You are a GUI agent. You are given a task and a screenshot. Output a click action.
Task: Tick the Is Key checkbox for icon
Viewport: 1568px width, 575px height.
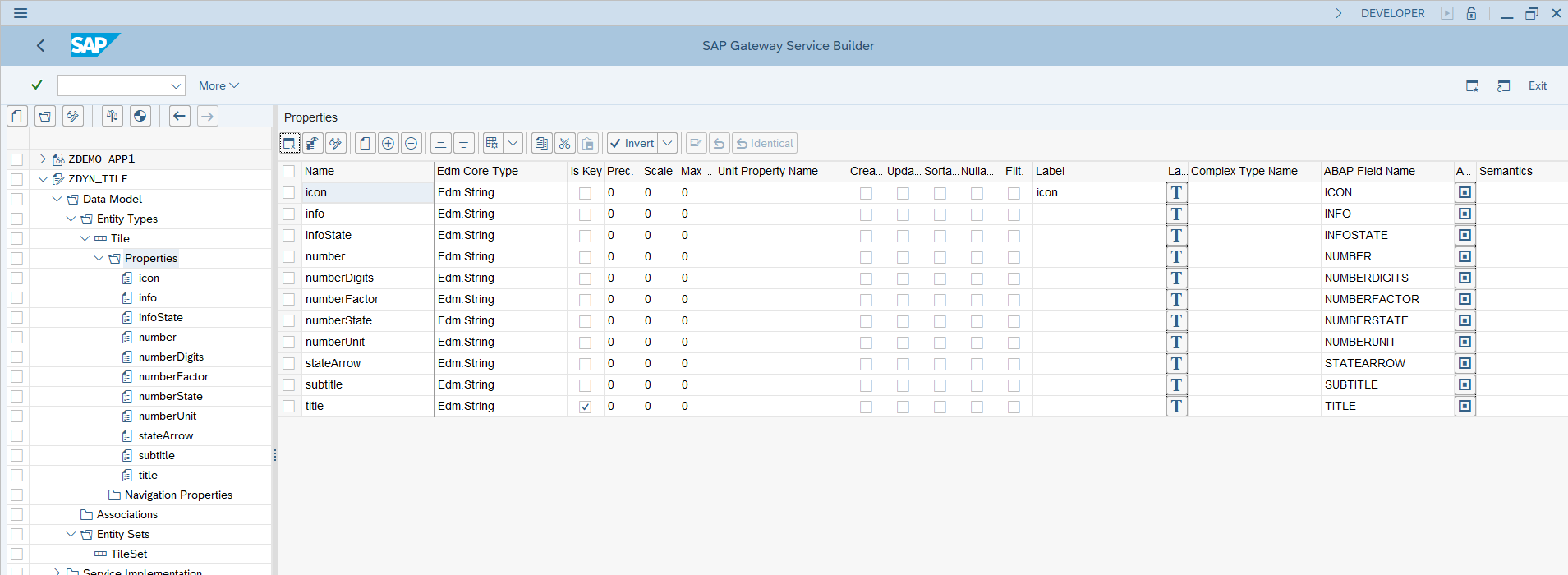pyautogui.click(x=585, y=193)
